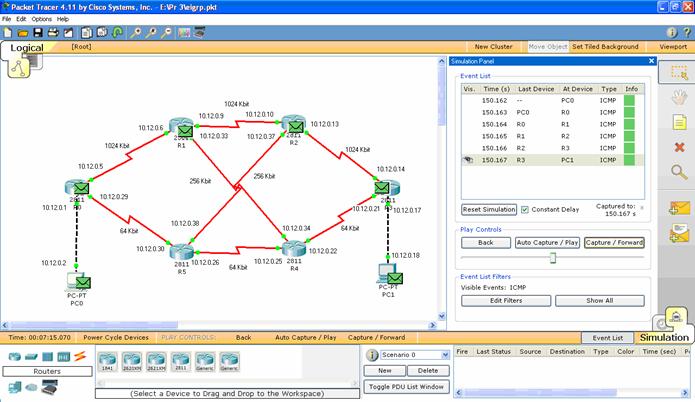
Task: Switch to the Simulation mode tab
Action: (x=665, y=338)
